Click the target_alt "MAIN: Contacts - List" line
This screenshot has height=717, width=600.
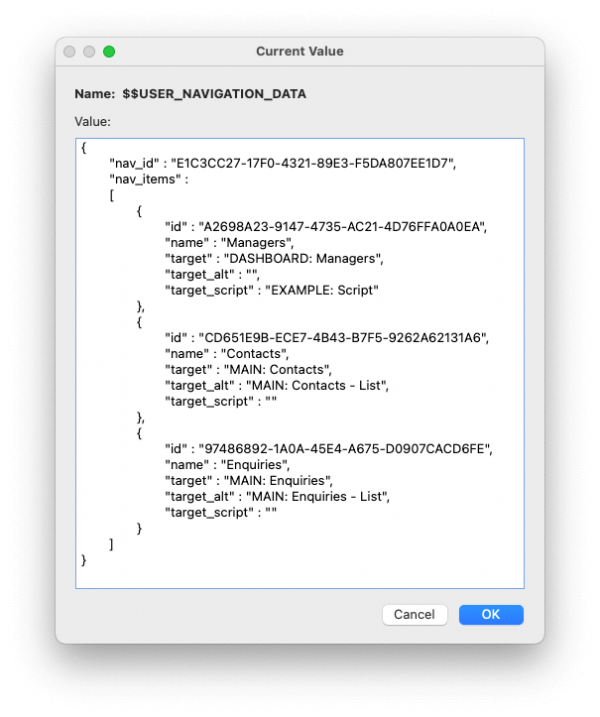click(277, 385)
